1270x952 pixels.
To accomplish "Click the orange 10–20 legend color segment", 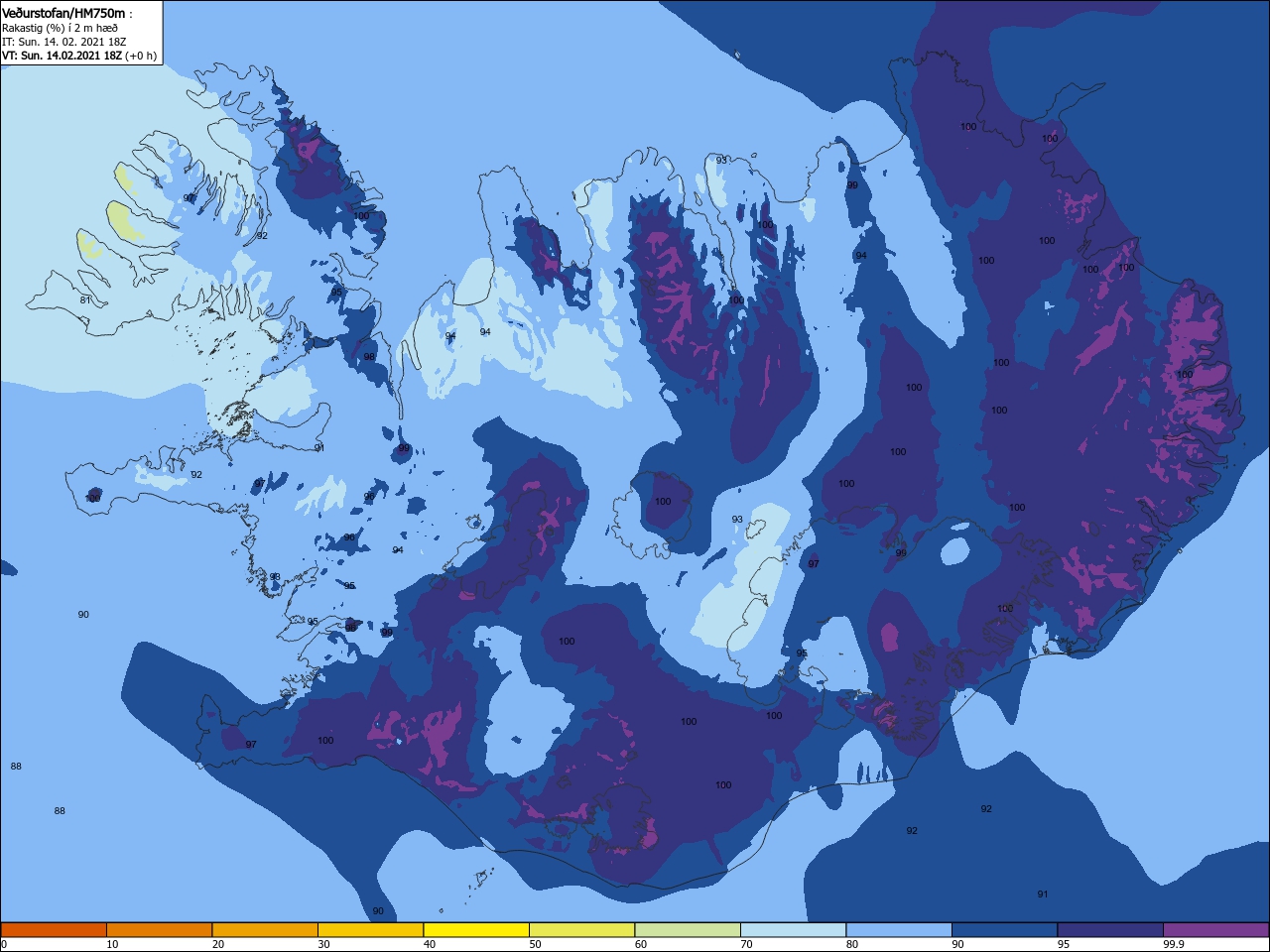I will [159, 930].
